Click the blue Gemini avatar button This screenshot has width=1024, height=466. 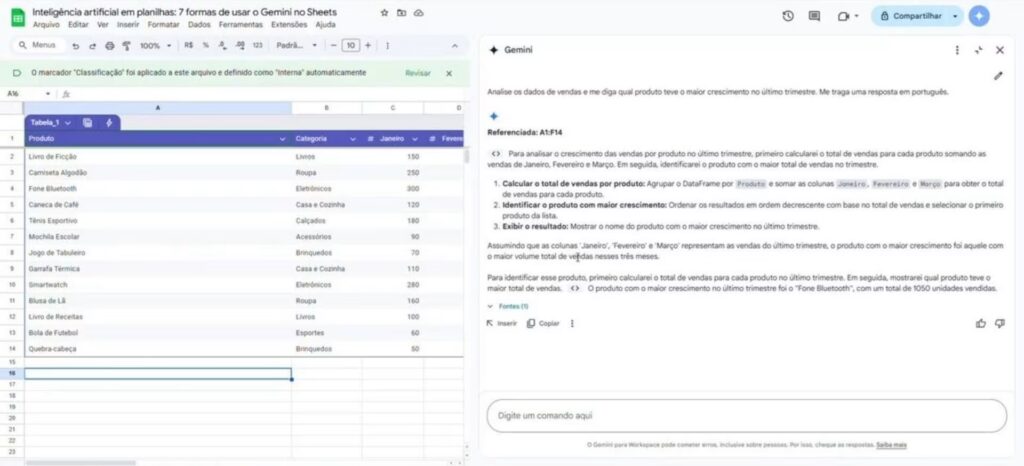(978, 16)
